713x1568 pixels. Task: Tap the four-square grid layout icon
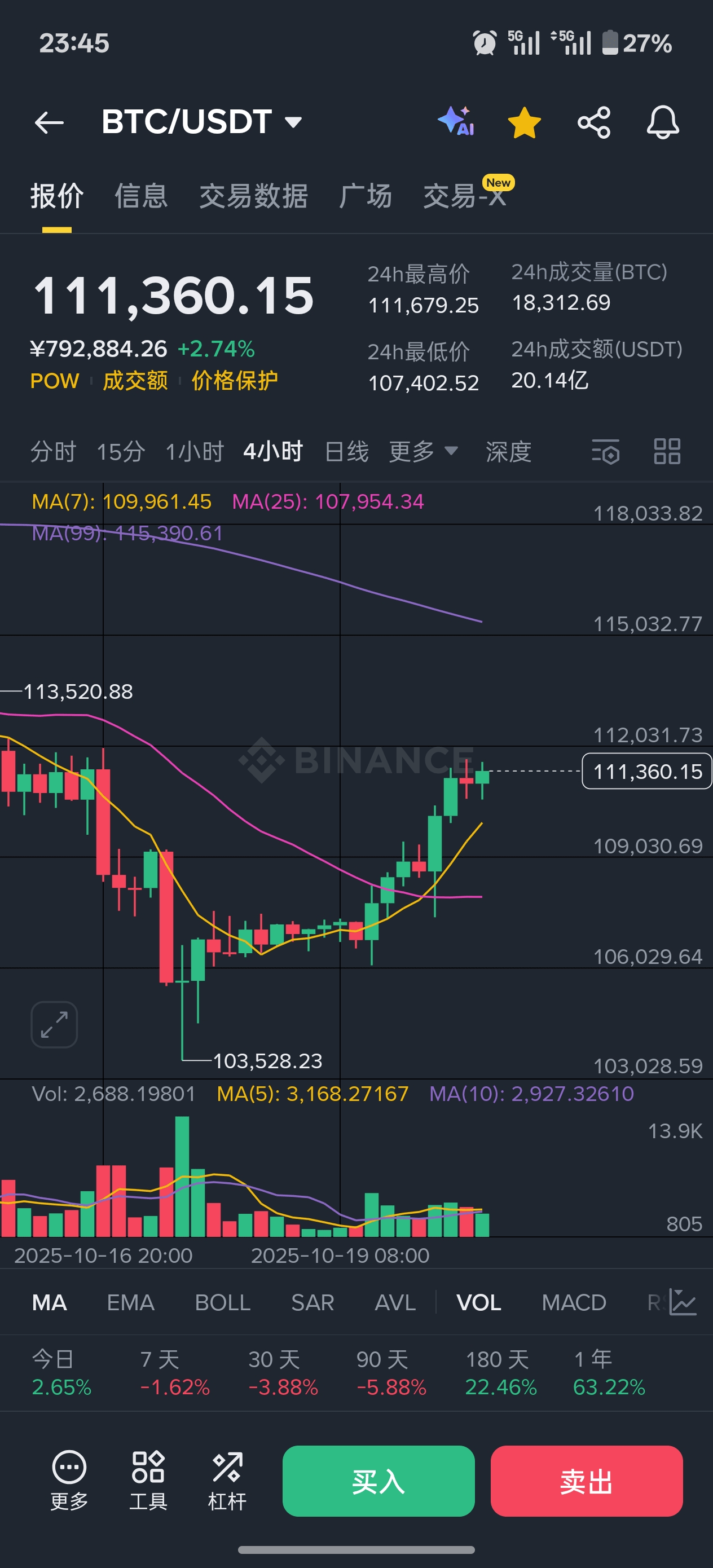[x=667, y=452]
